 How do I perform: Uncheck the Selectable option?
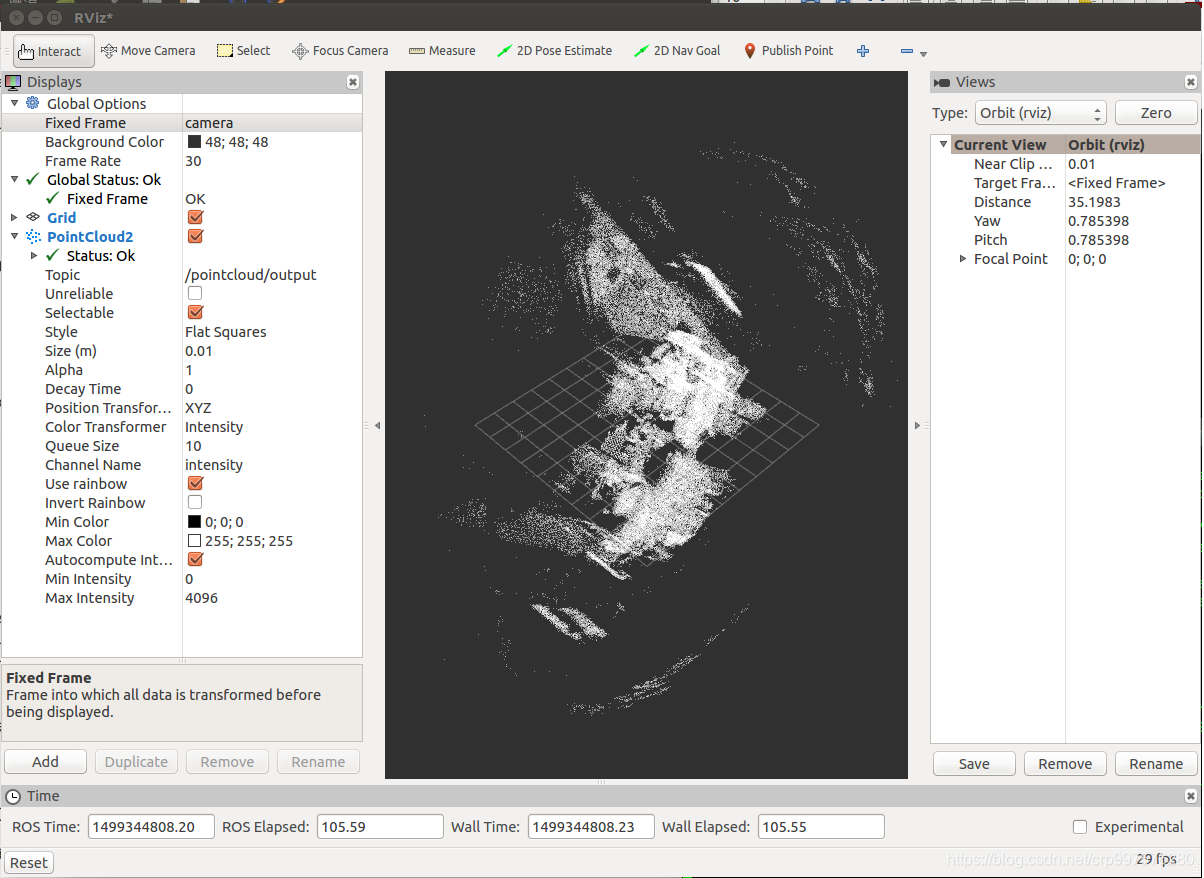coord(195,312)
